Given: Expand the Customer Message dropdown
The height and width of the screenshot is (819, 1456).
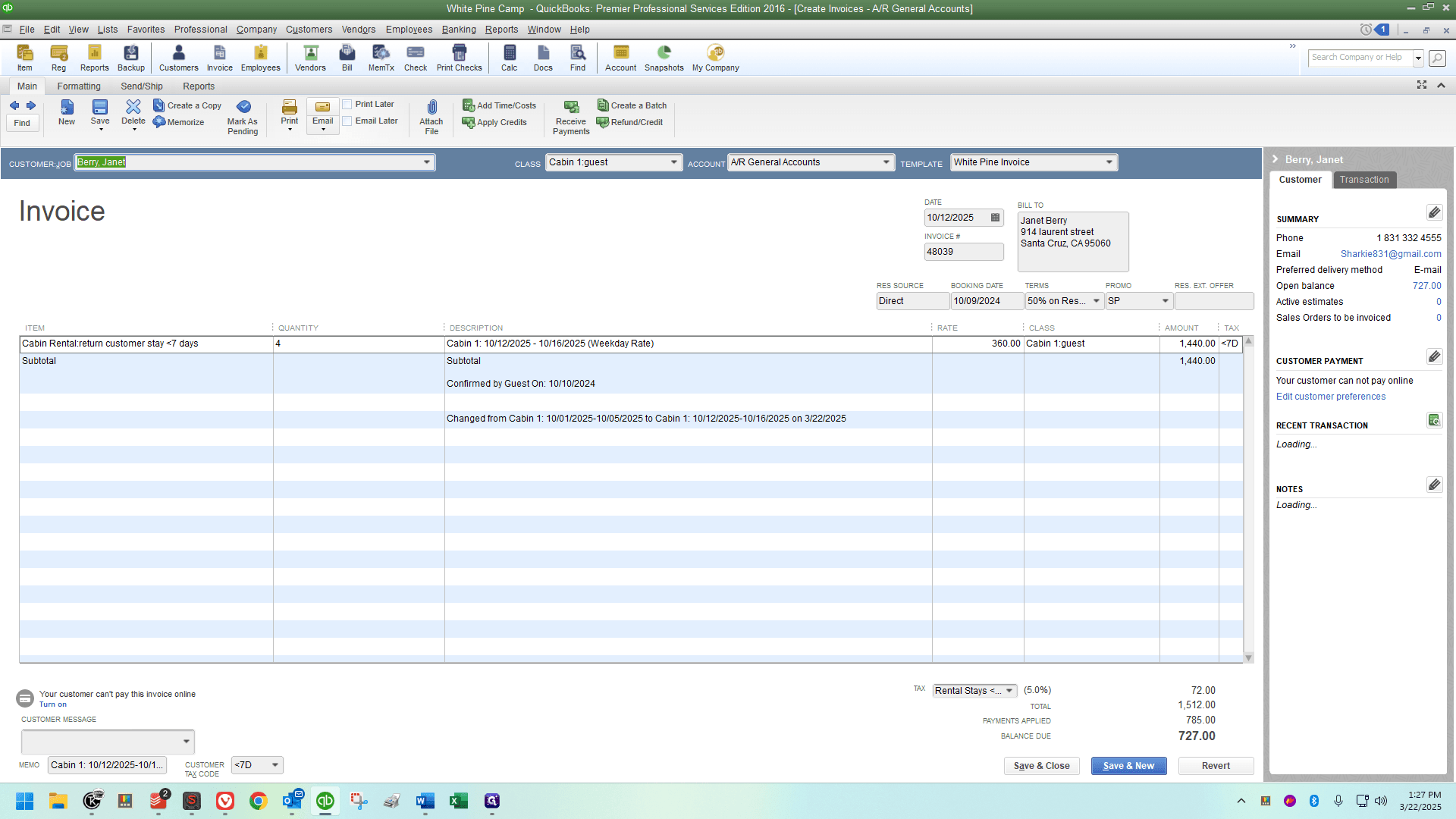Looking at the screenshot, I should pyautogui.click(x=187, y=742).
